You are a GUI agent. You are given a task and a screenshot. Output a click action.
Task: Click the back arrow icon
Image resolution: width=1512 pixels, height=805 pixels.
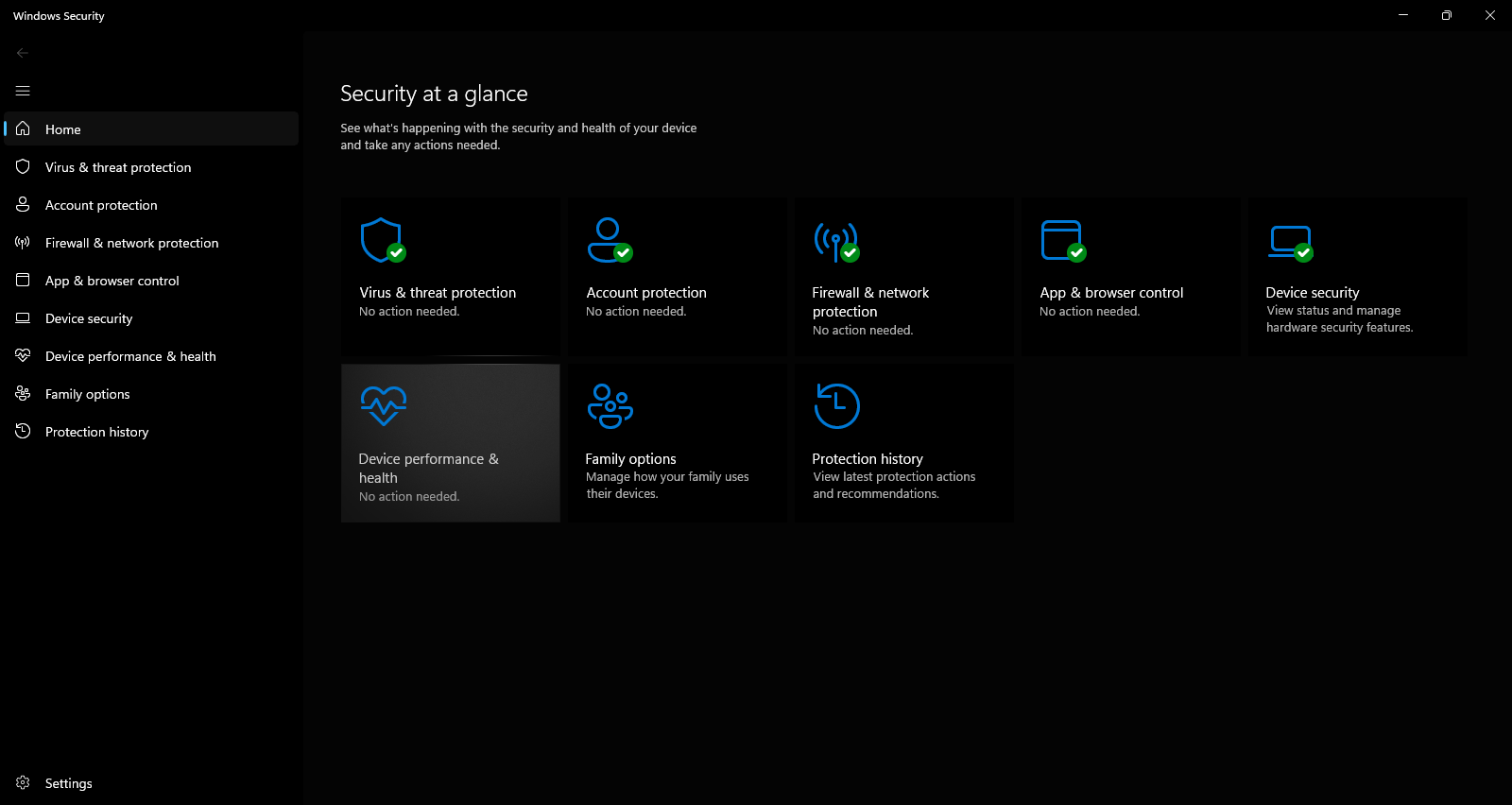point(23,53)
